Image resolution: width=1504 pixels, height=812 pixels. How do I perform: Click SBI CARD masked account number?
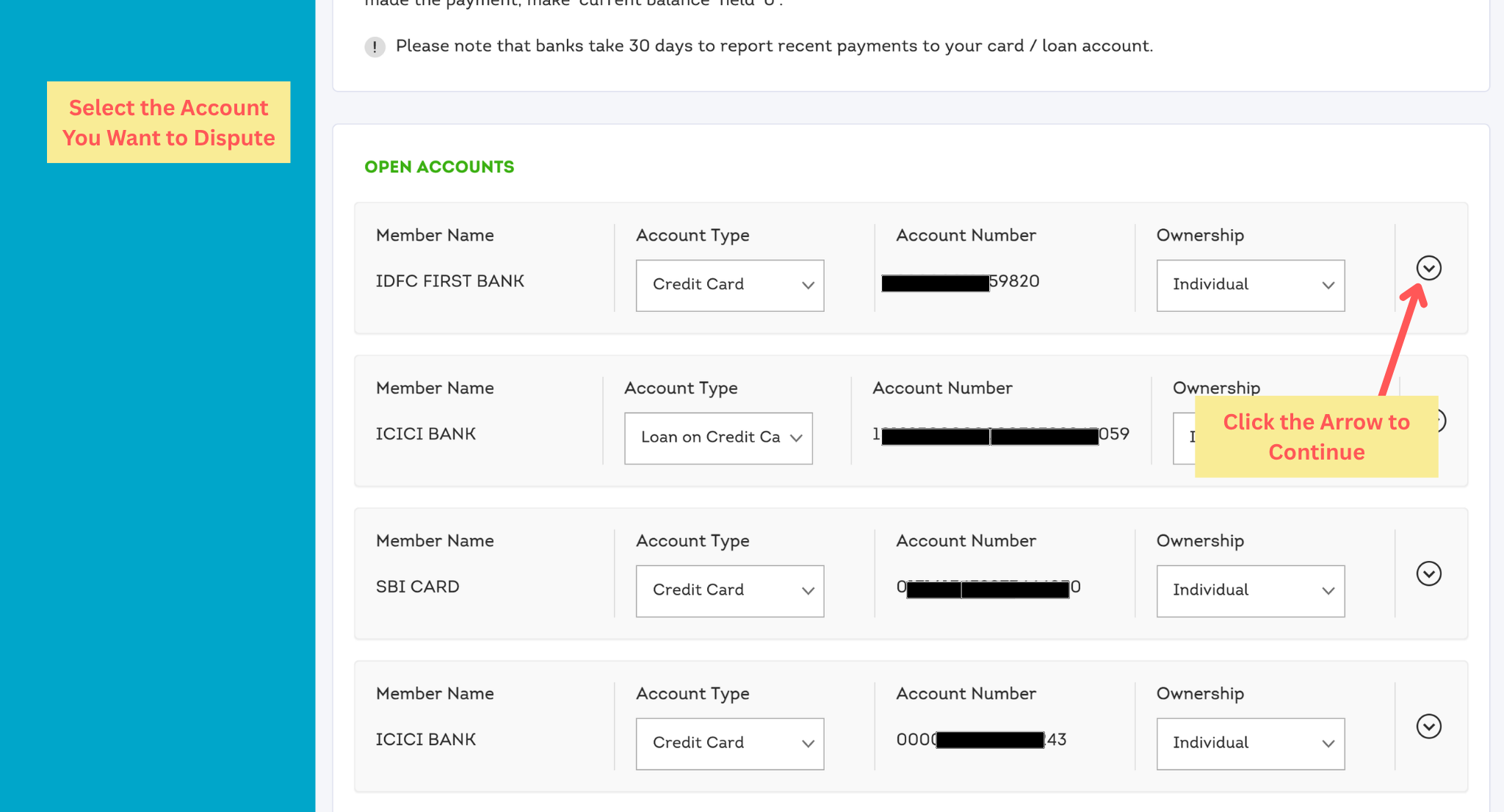(x=988, y=587)
